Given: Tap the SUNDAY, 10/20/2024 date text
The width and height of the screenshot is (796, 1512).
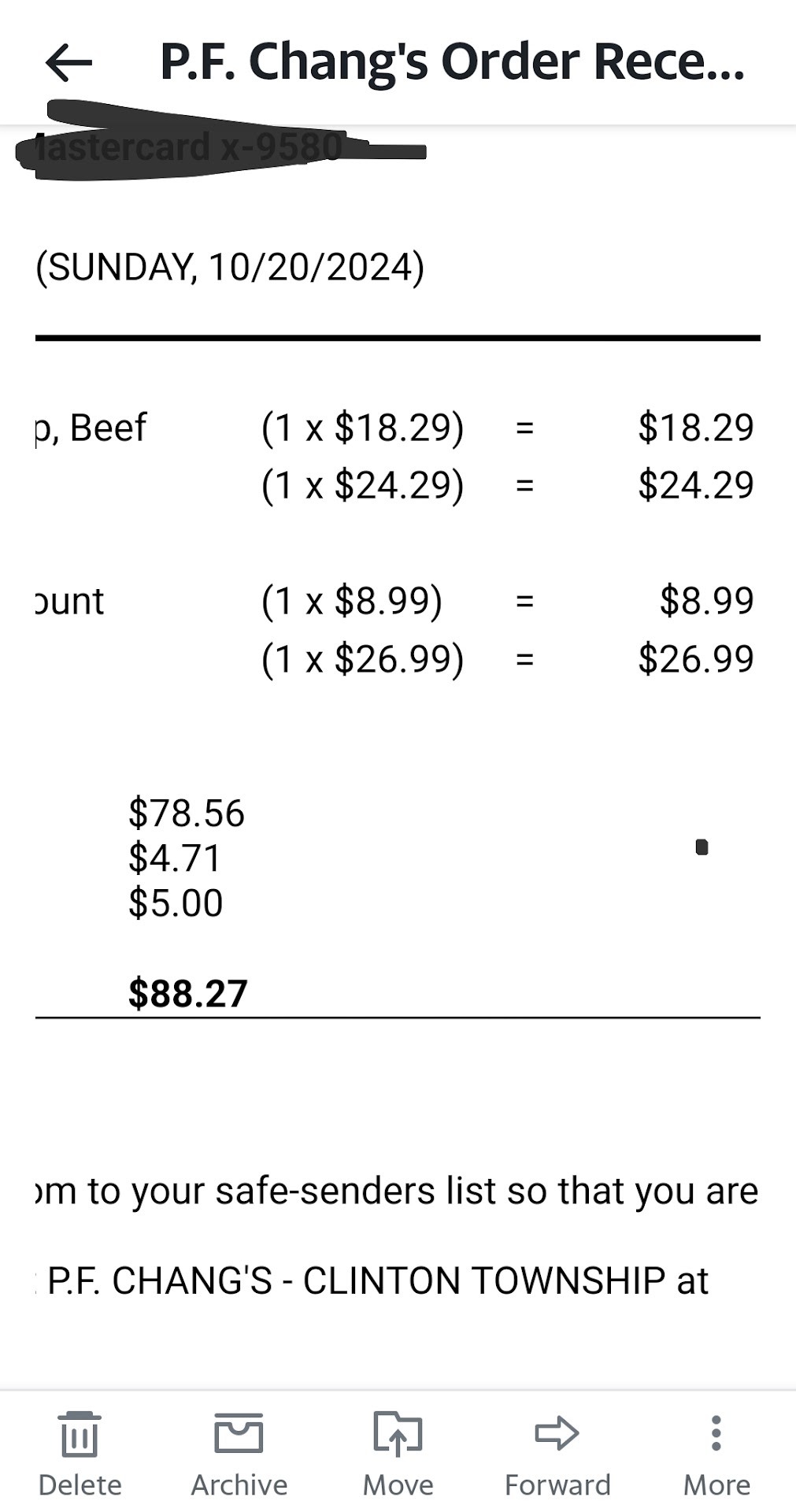Looking at the screenshot, I should 230,267.
